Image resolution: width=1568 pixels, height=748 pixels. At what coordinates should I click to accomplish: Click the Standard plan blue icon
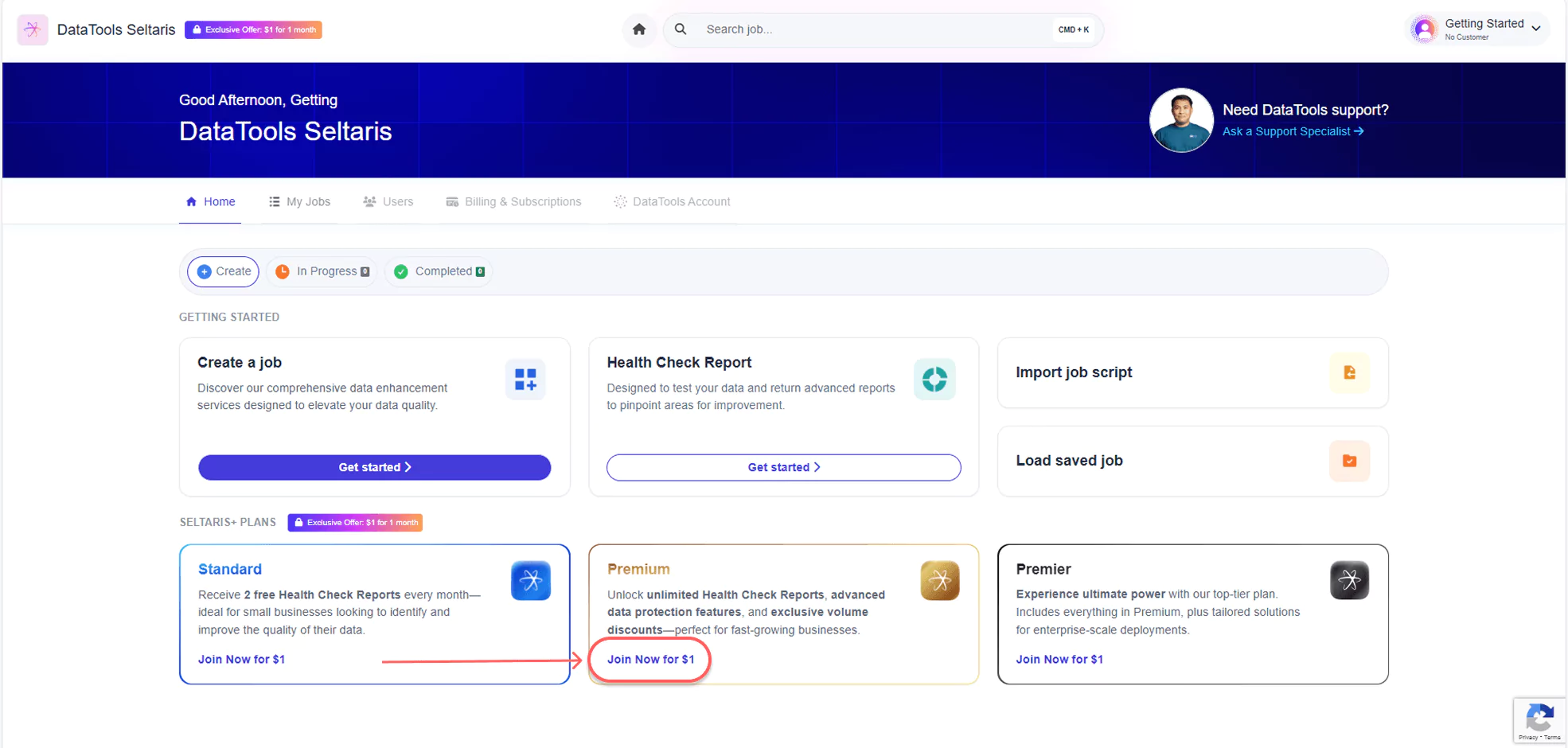(531, 581)
